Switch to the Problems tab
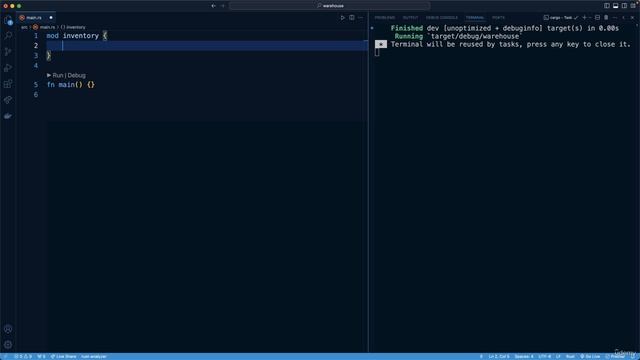 [x=385, y=18]
